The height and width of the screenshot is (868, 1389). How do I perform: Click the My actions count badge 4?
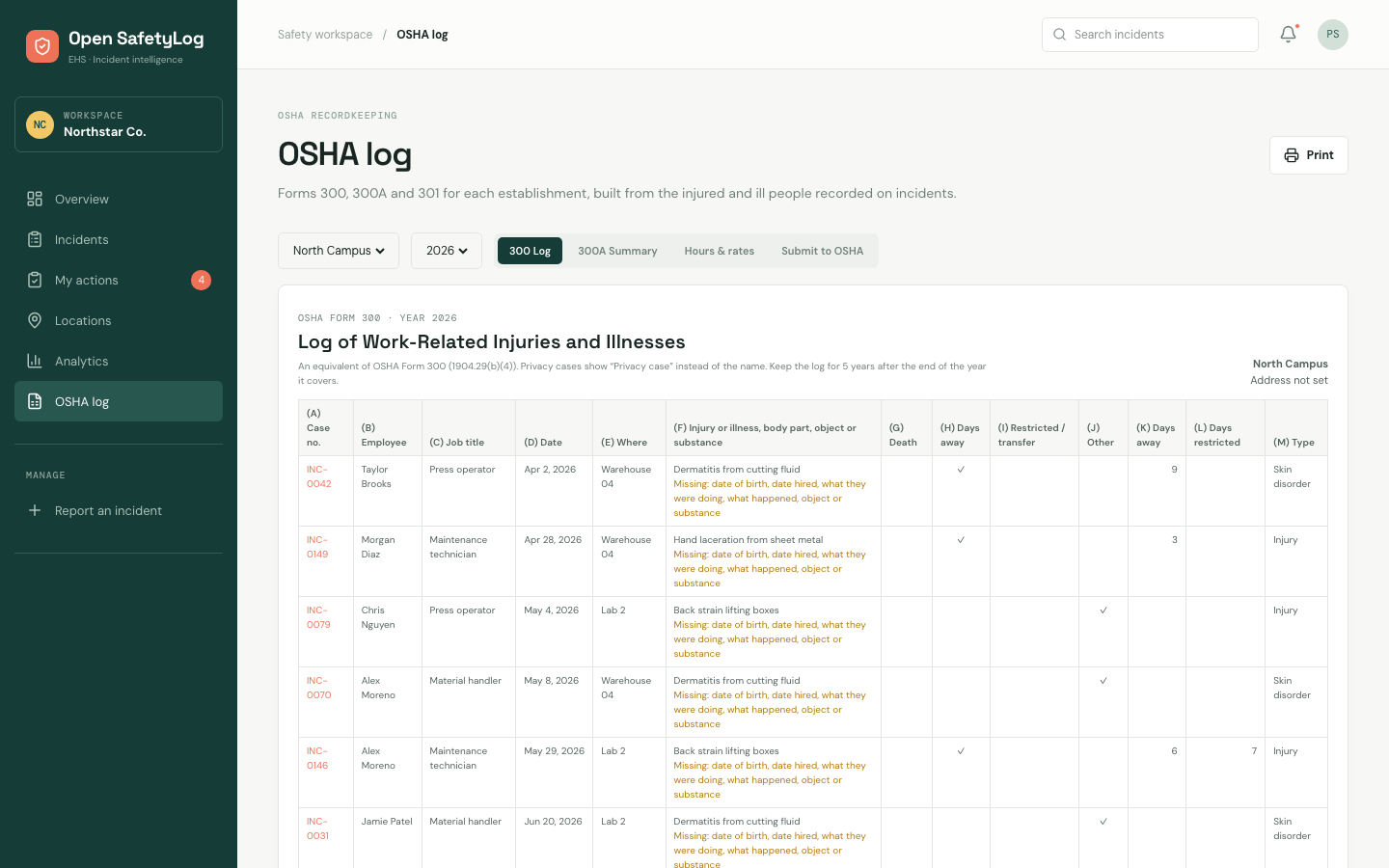coord(201,280)
